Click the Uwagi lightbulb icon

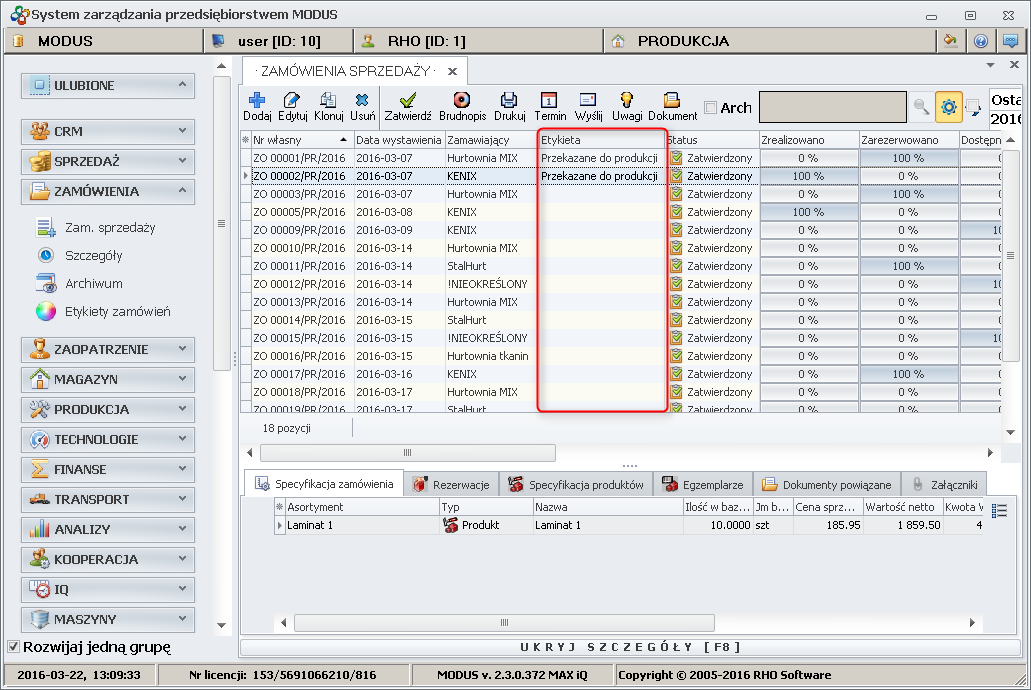[x=627, y=100]
